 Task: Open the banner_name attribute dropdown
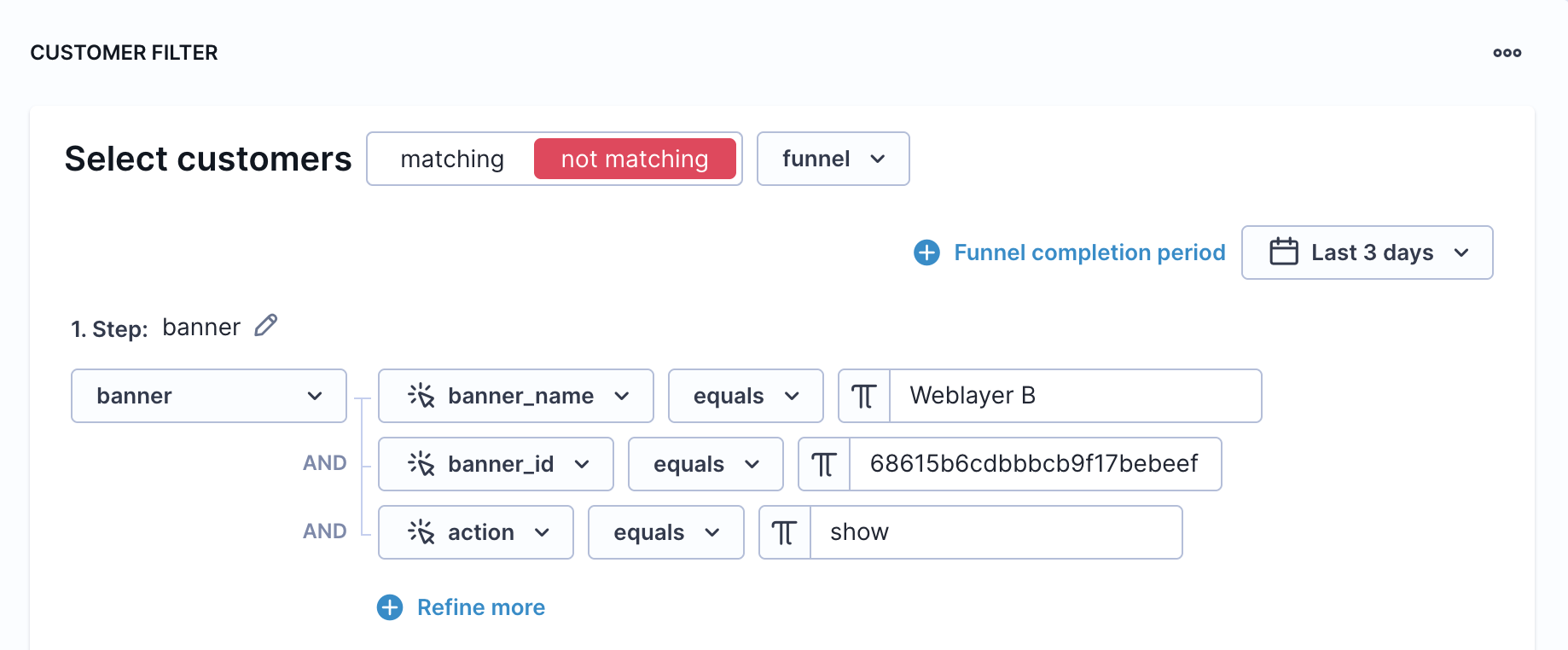(516, 396)
